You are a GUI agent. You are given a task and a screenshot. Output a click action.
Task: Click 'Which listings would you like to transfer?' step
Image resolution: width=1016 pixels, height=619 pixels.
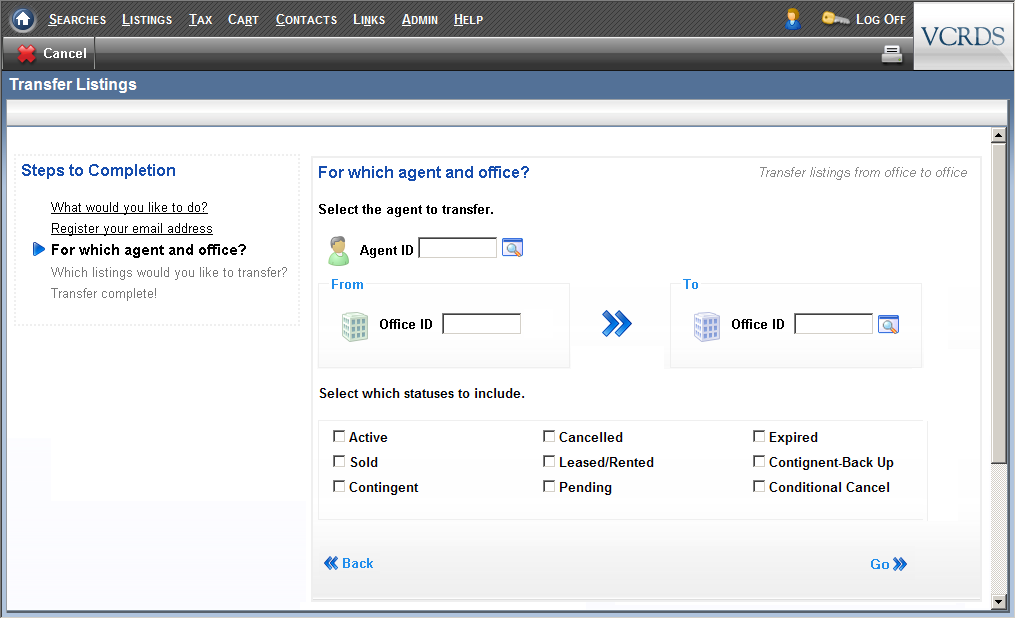click(169, 272)
